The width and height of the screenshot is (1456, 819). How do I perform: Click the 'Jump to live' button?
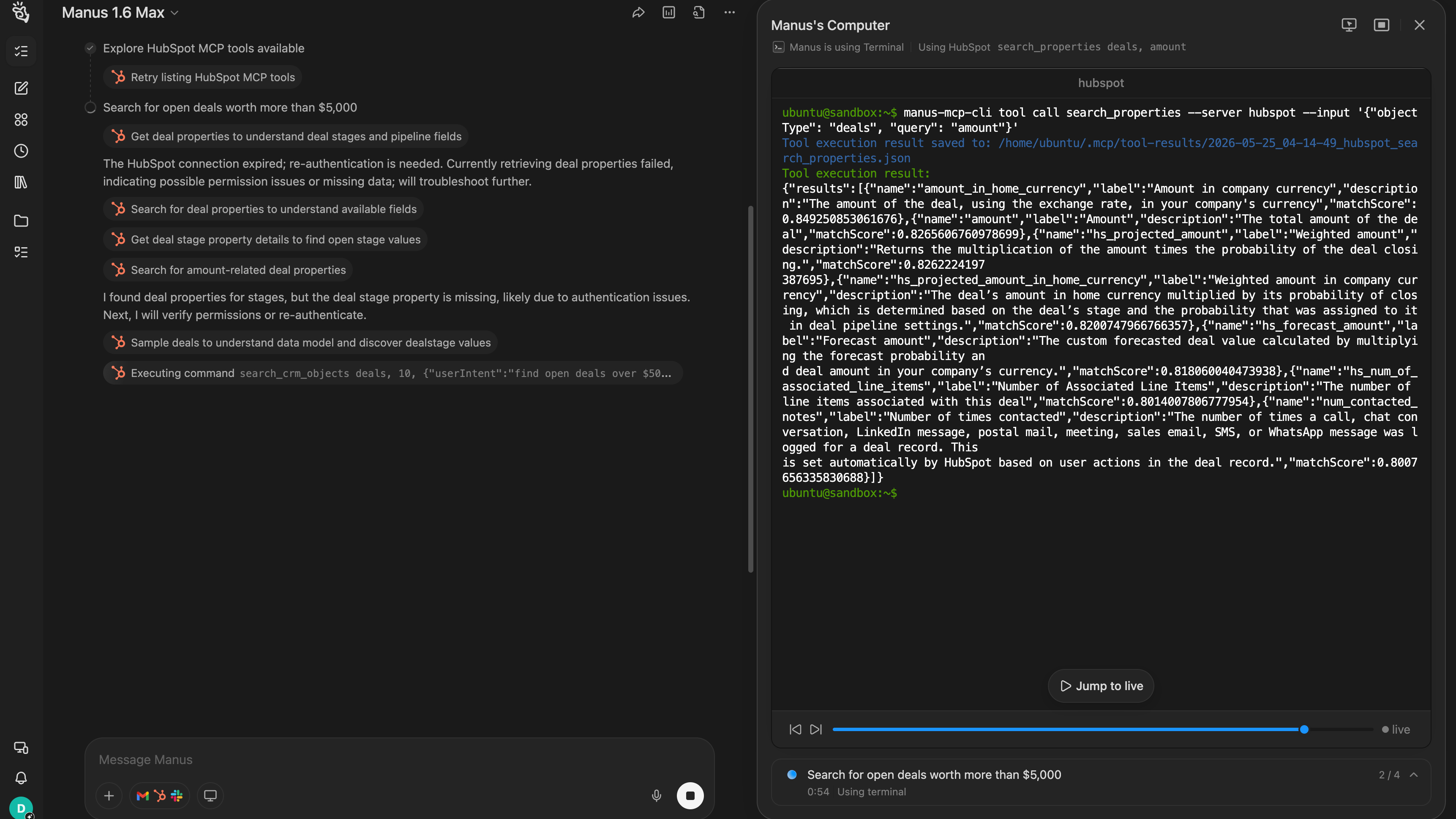pos(1101,685)
